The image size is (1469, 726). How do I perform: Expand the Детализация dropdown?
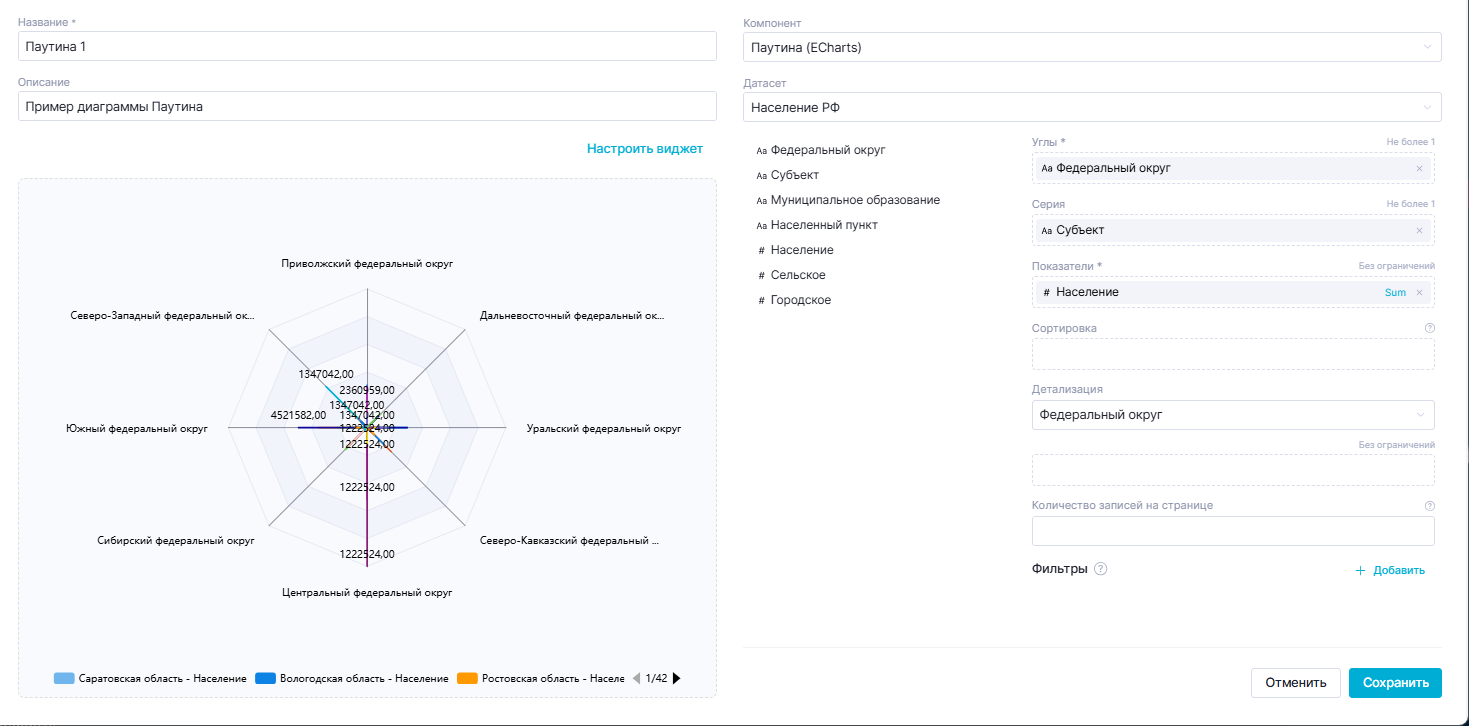click(1232, 415)
